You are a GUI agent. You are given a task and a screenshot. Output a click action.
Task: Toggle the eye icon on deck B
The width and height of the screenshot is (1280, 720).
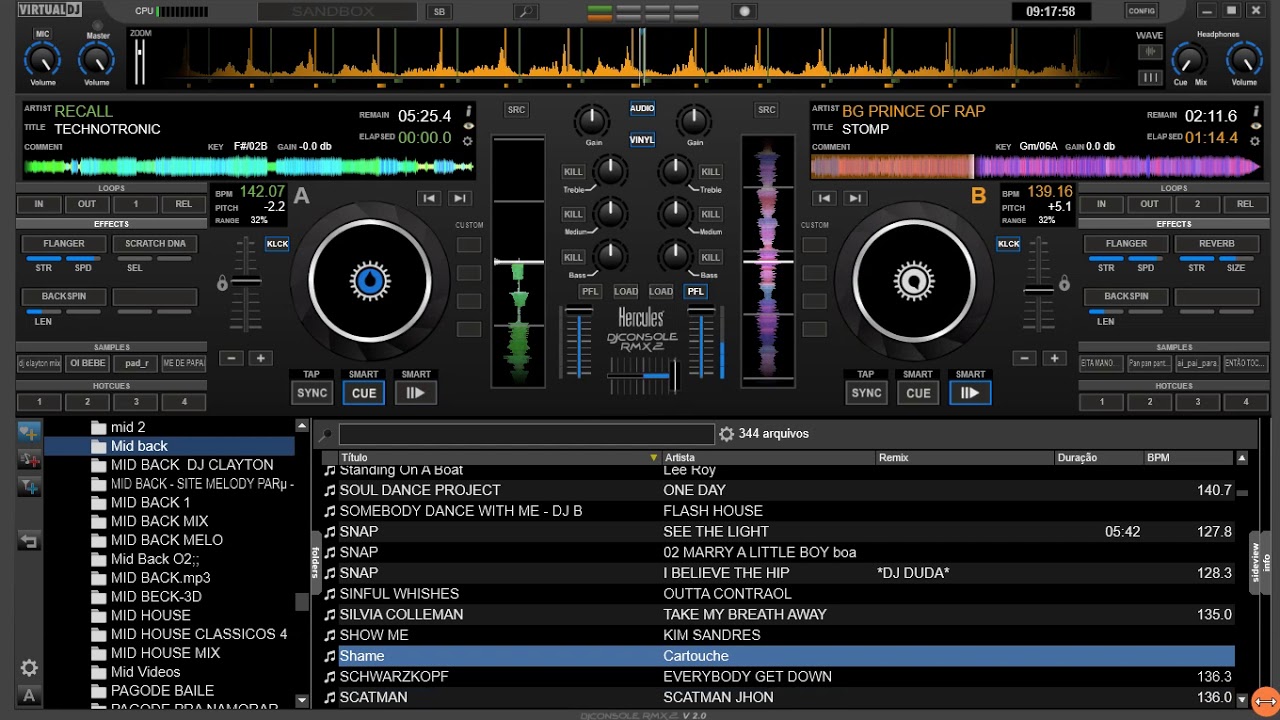1255,126
